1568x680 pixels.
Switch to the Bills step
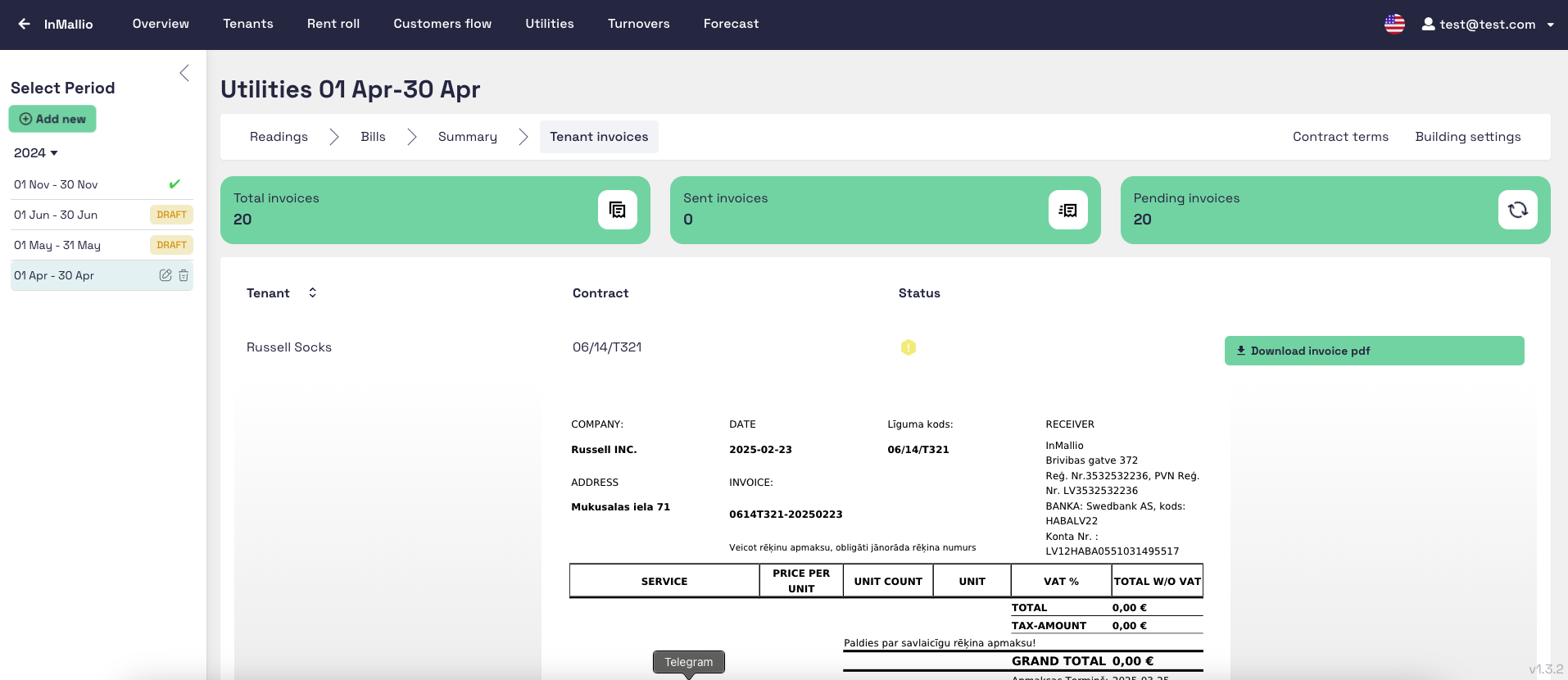[373, 137]
